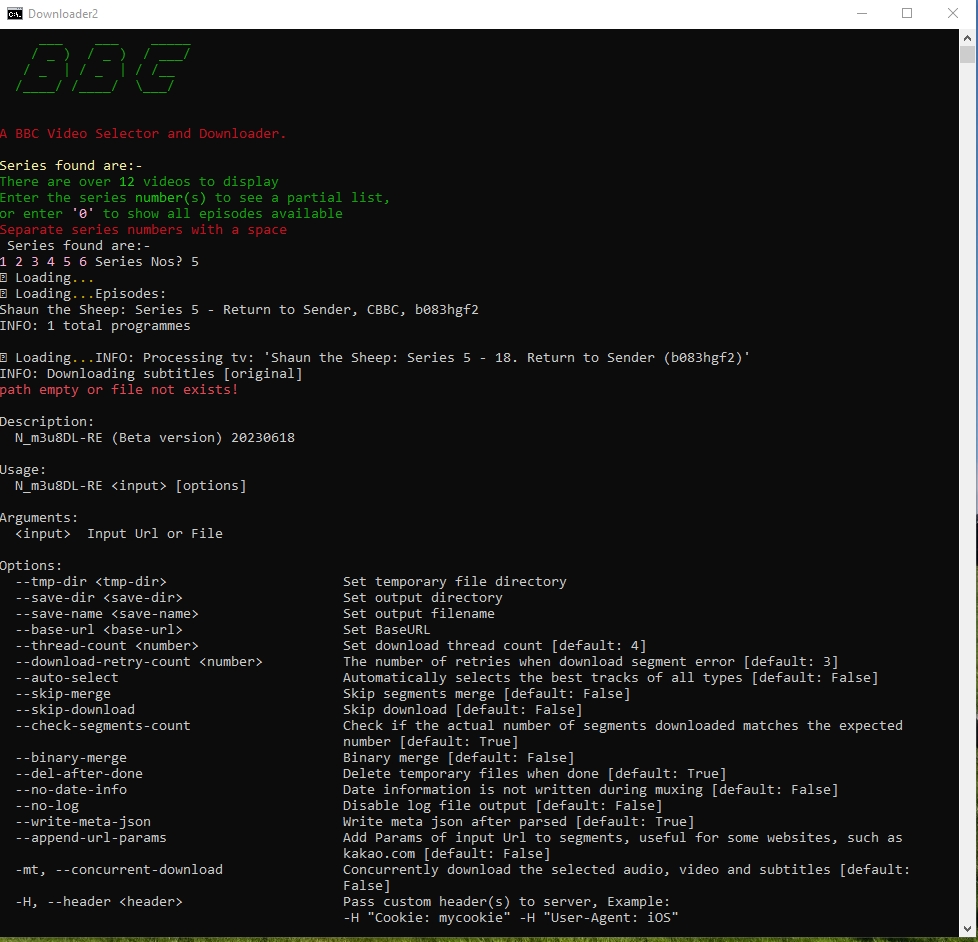Click "N_m3u8DL-RE (Beta version) 20230618"

pyautogui.click(x=155, y=438)
